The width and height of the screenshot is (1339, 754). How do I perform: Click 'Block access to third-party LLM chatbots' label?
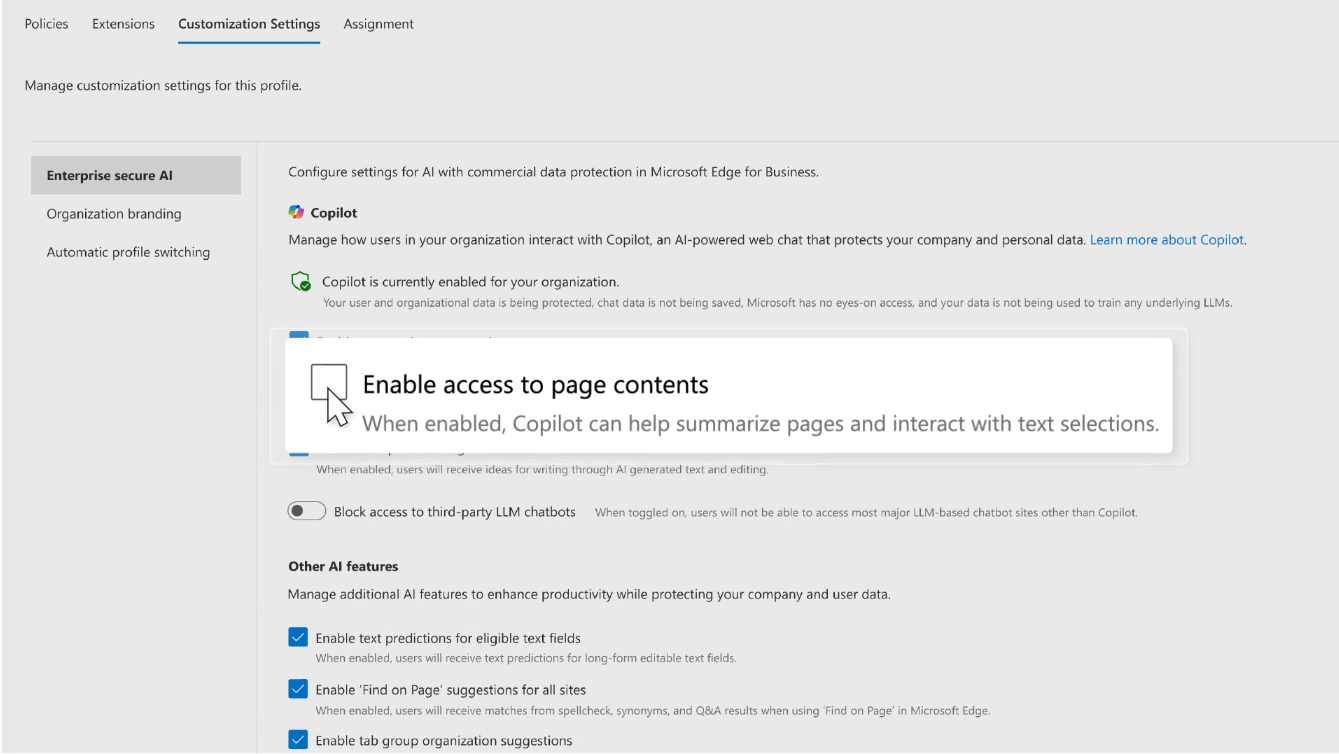[455, 512]
